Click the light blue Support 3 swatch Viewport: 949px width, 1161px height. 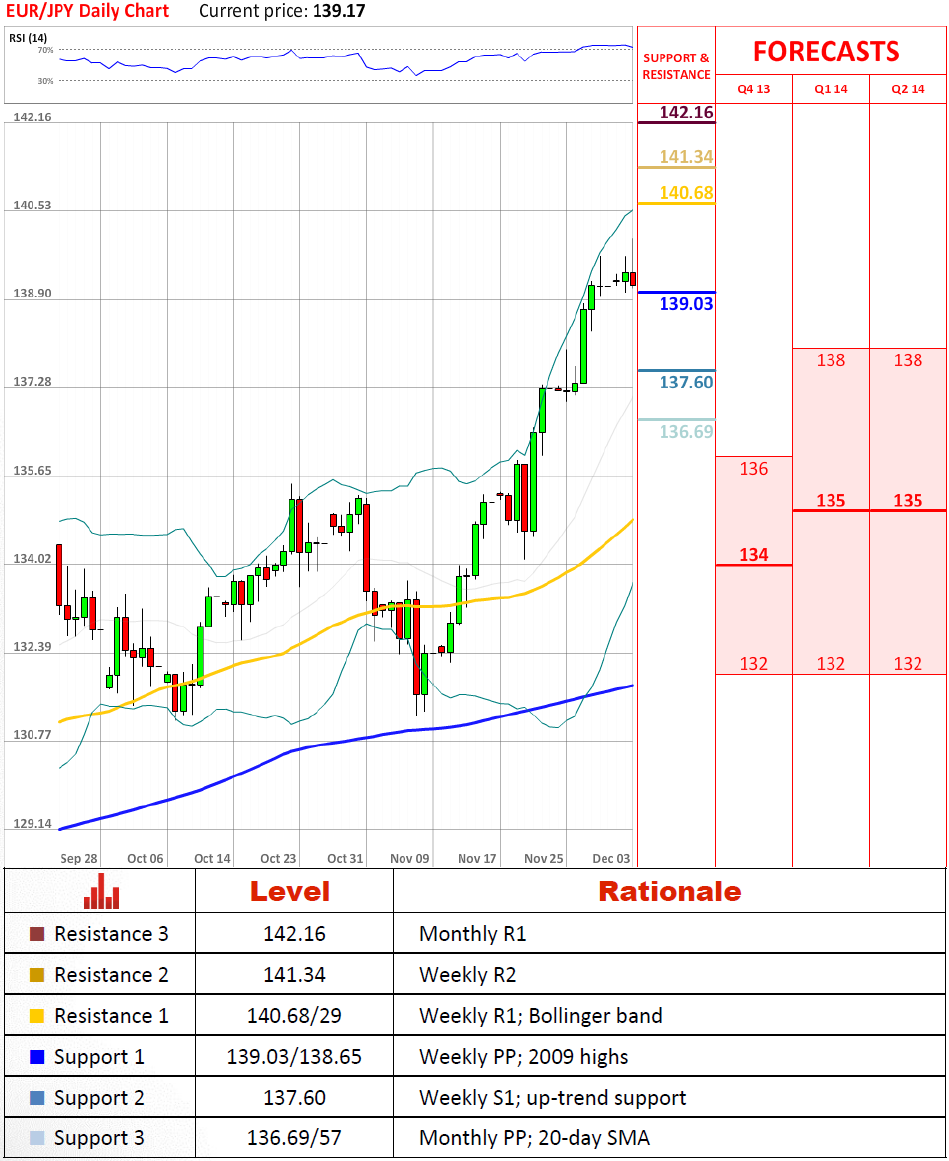click(37, 1138)
